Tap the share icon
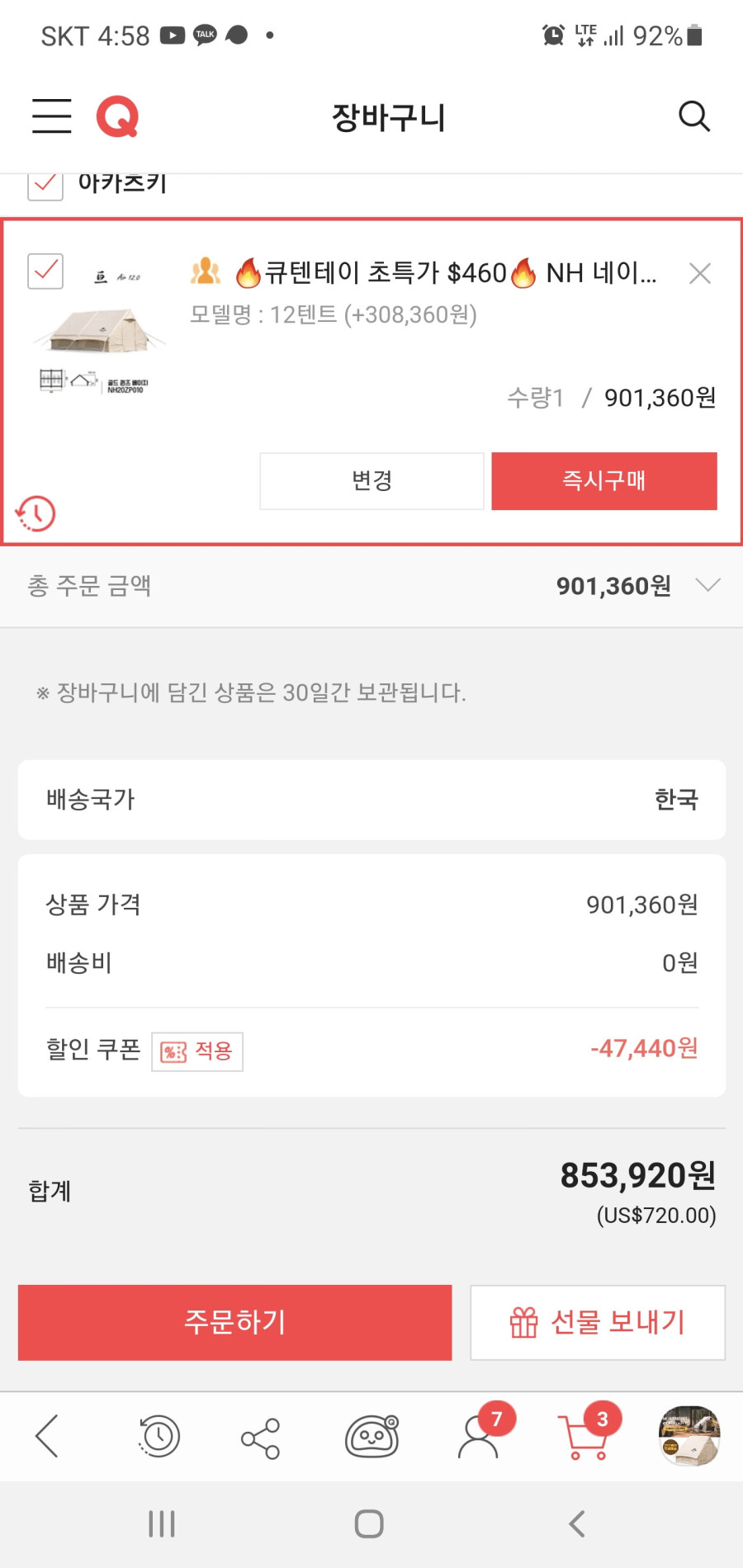The width and height of the screenshot is (743, 1568). click(x=261, y=1438)
